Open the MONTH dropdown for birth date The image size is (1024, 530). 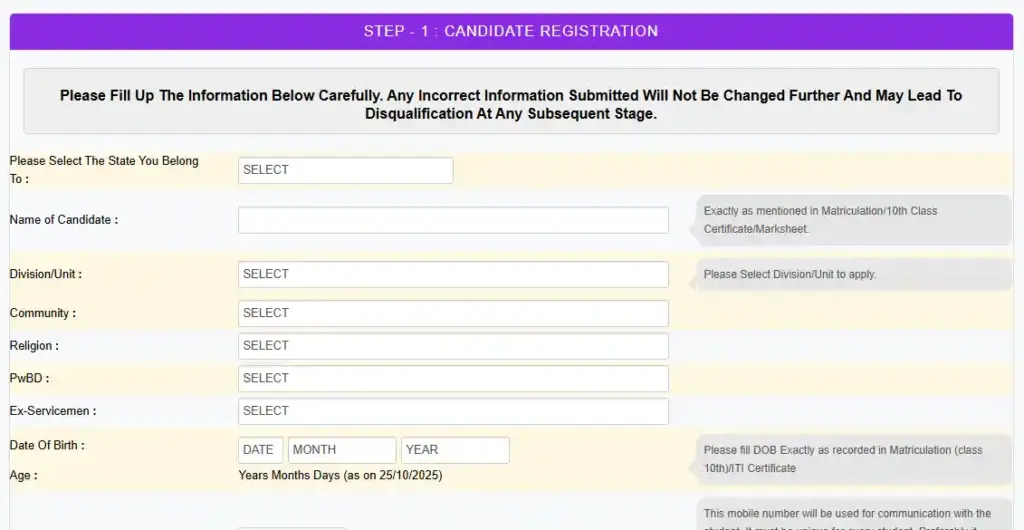[x=342, y=450]
